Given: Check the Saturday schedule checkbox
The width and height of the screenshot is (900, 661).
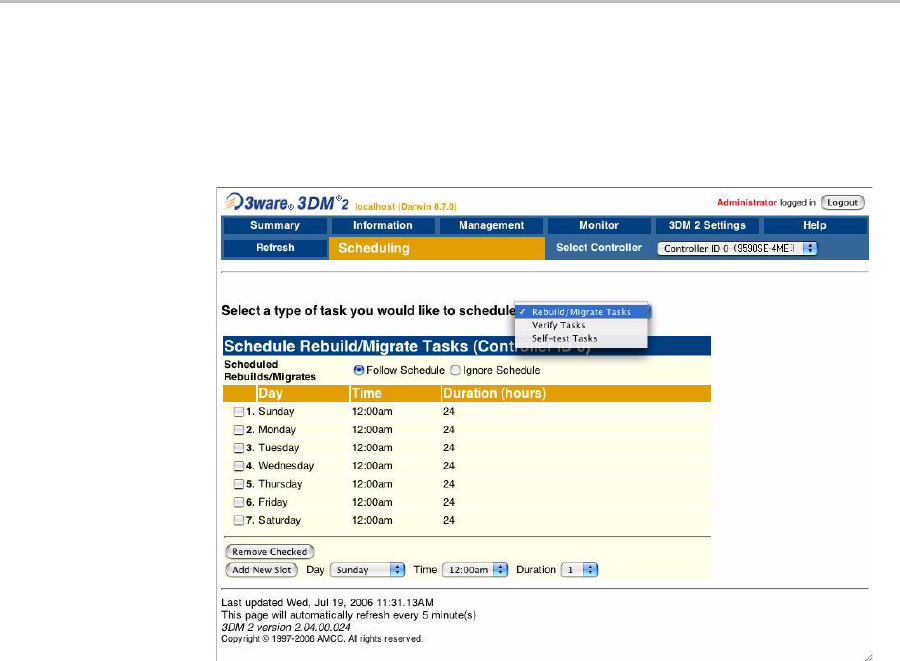Looking at the screenshot, I should (x=239, y=520).
